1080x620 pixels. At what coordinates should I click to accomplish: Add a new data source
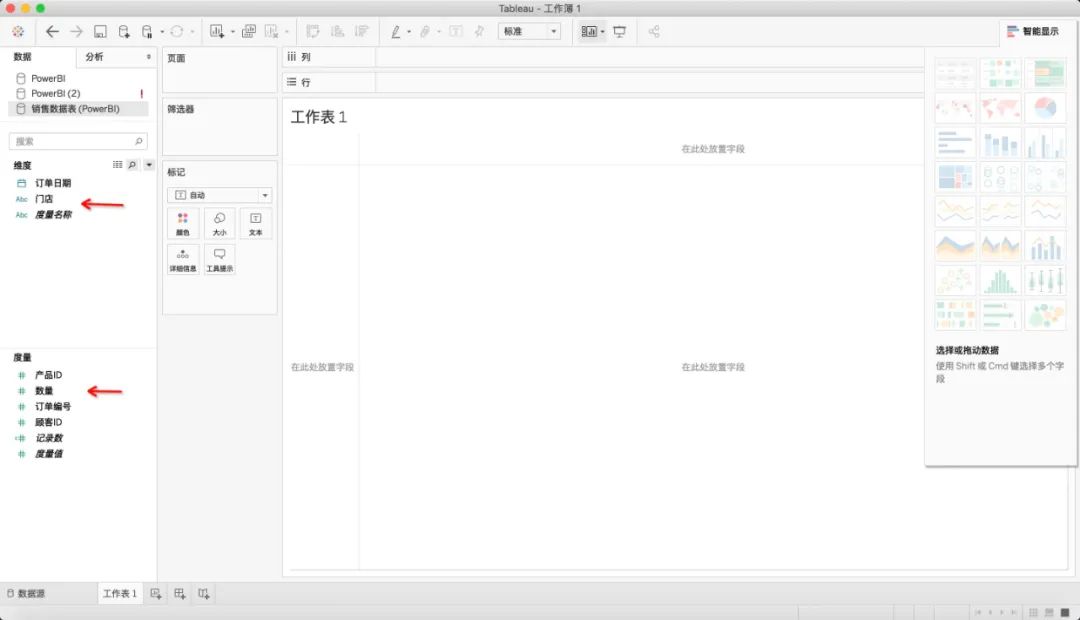(x=124, y=32)
